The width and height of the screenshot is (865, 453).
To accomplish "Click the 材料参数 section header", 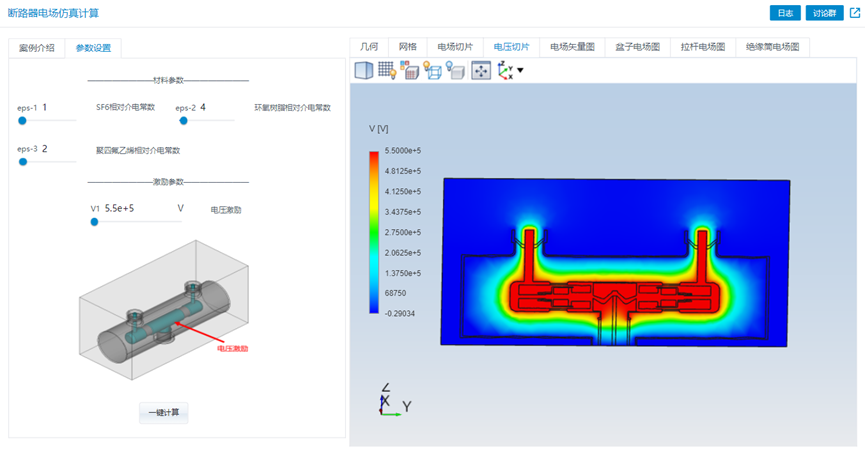I will [x=168, y=81].
